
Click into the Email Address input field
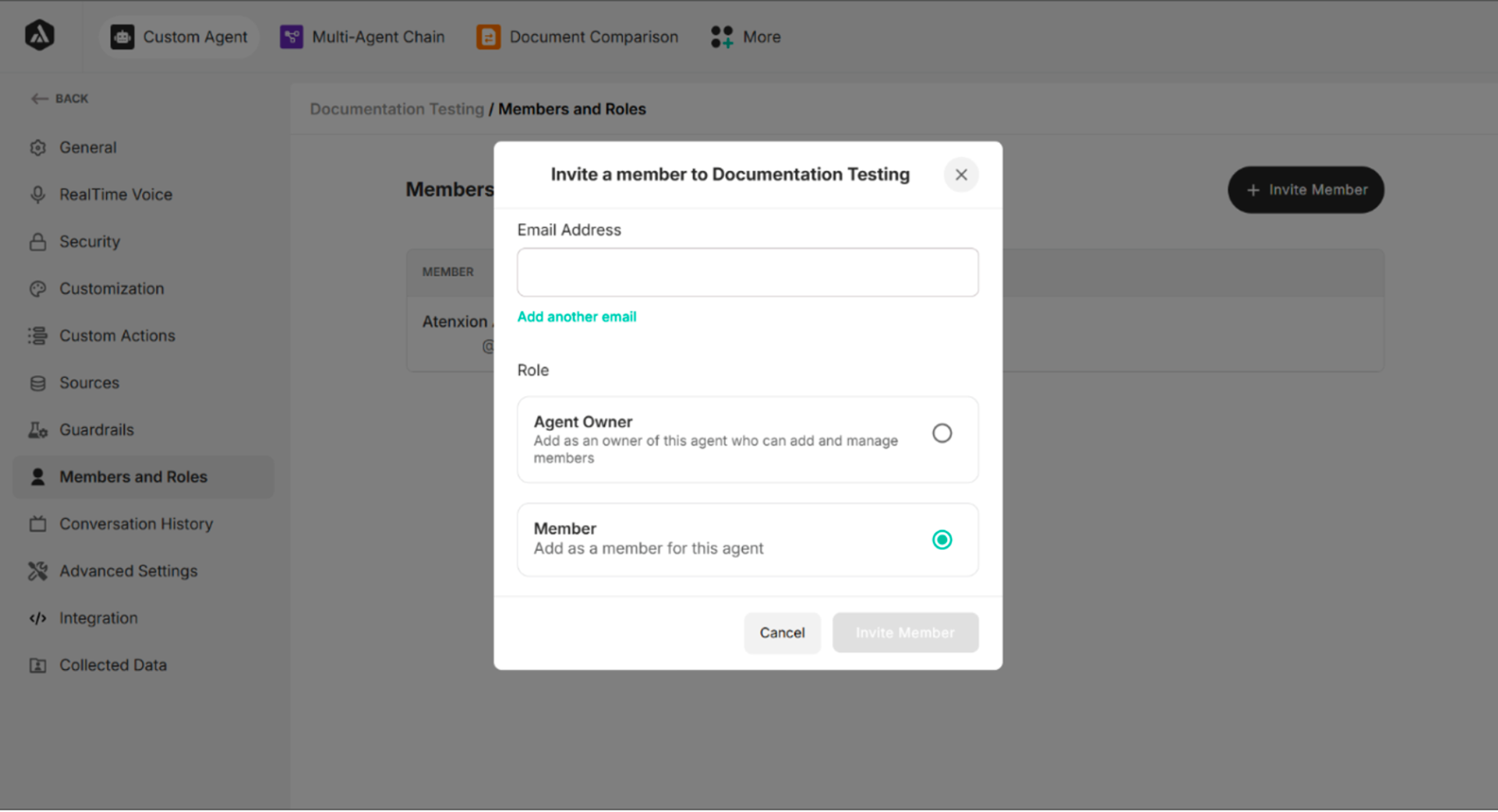[748, 273]
